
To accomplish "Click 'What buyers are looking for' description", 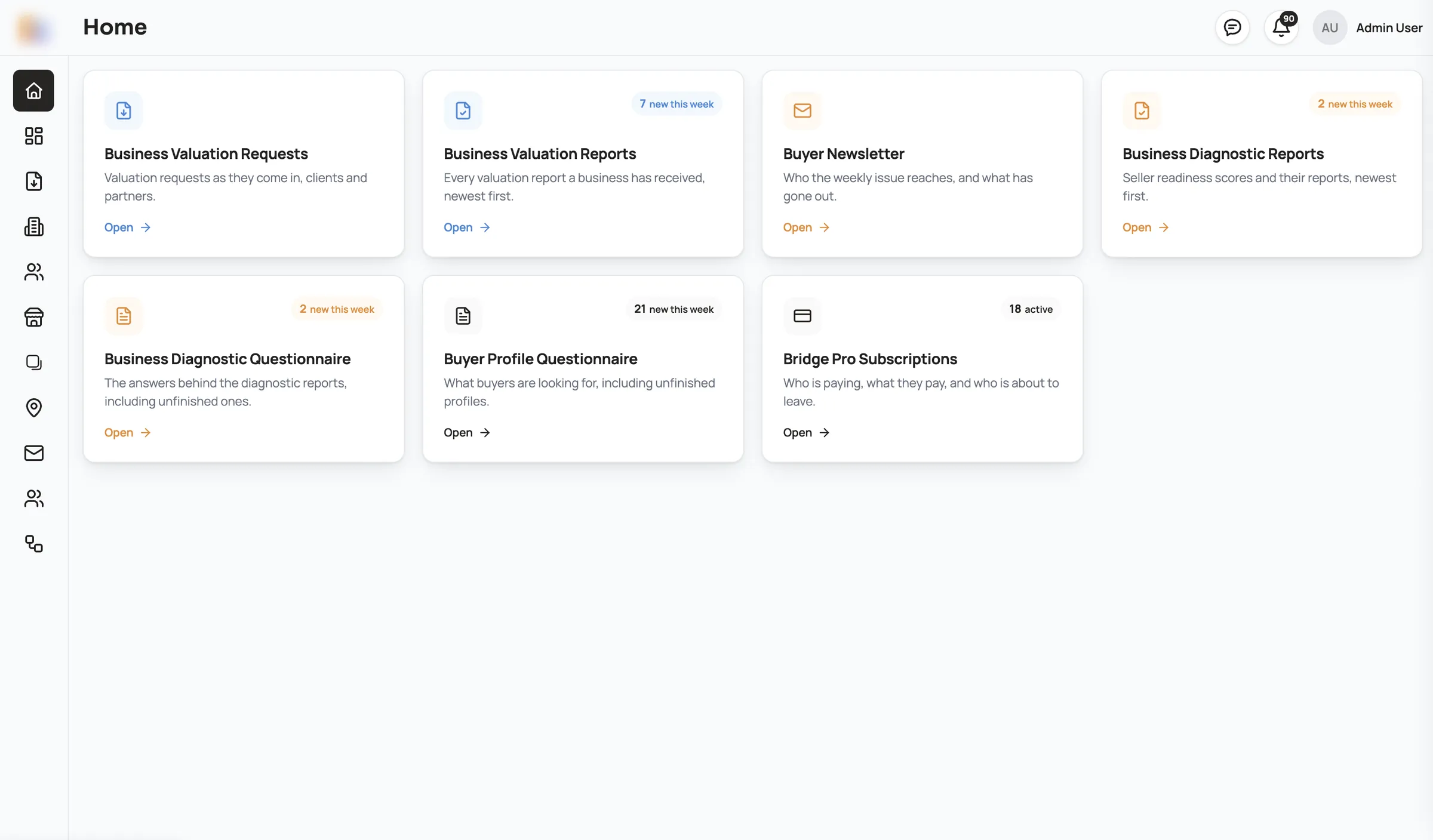I will click(x=579, y=392).
